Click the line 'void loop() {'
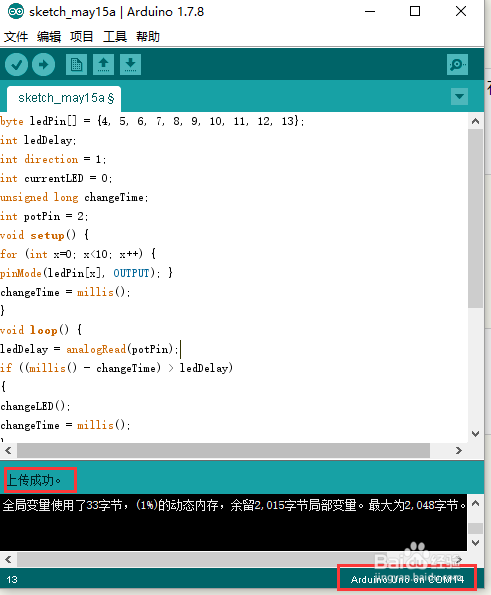This screenshot has height=595, width=491. [41, 330]
